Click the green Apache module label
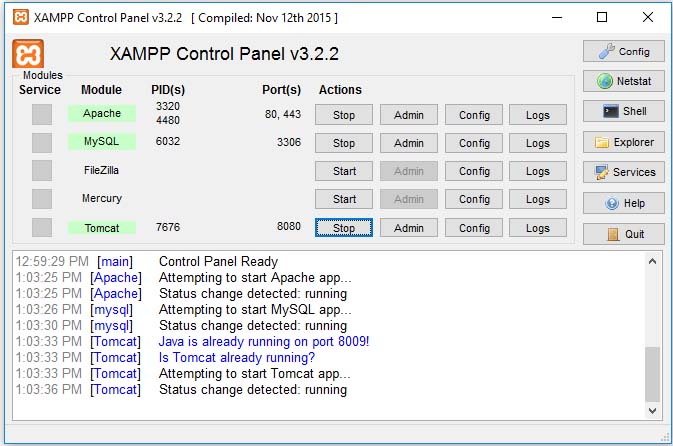The height and width of the screenshot is (446, 673). coord(102,113)
